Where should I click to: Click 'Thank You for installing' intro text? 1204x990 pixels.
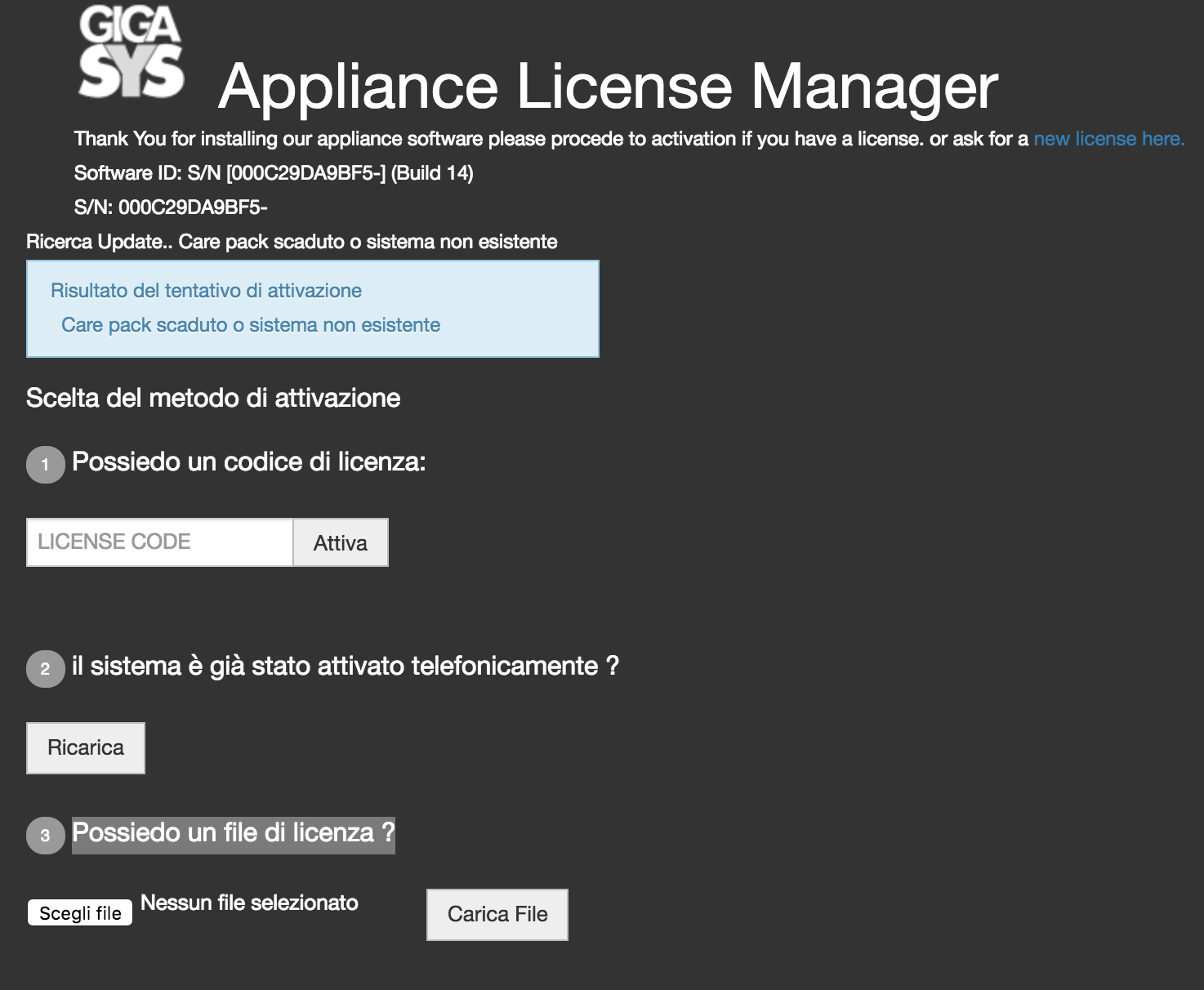[551, 139]
